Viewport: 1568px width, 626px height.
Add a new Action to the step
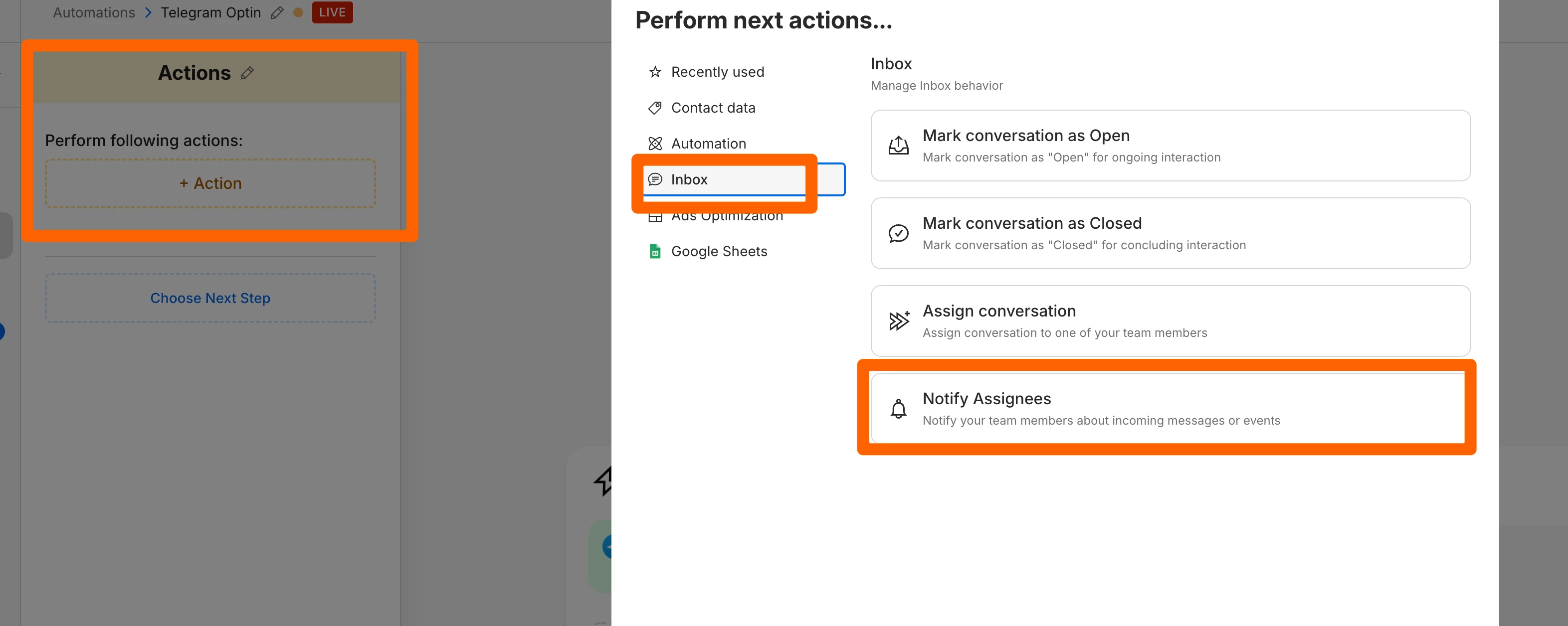point(210,183)
